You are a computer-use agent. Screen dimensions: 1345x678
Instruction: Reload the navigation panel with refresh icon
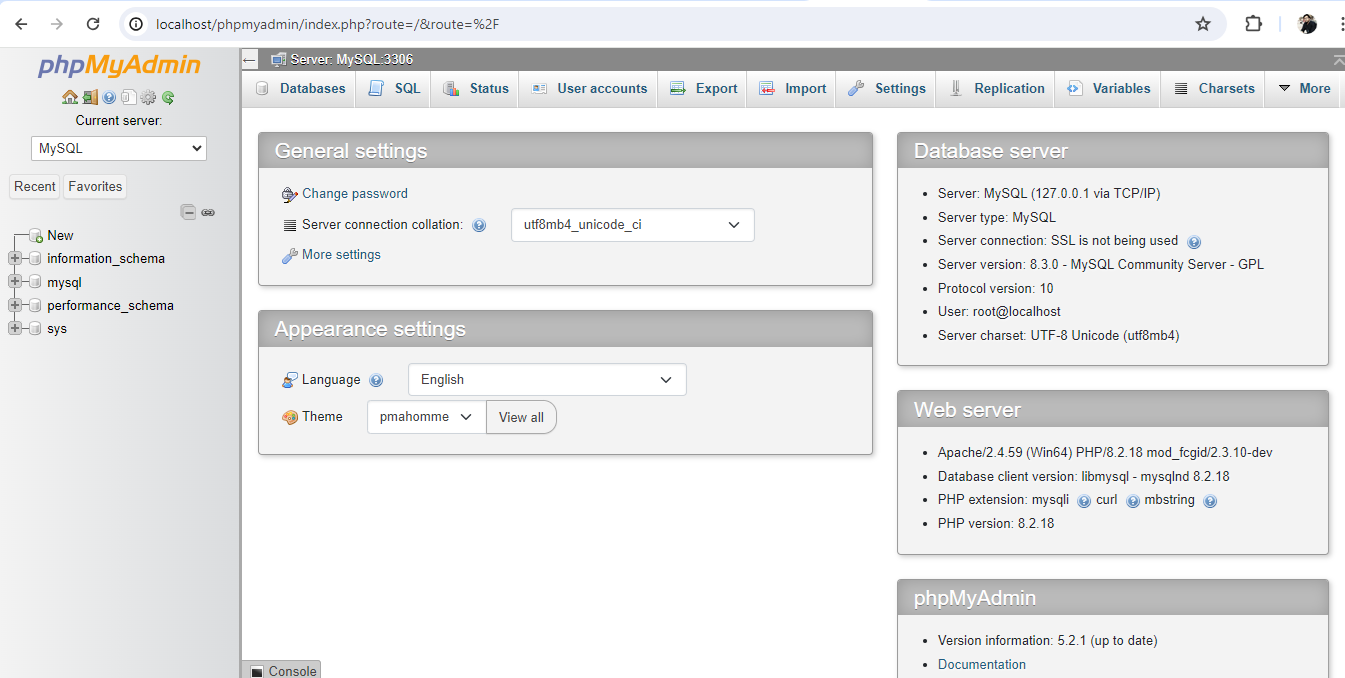(167, 97)
